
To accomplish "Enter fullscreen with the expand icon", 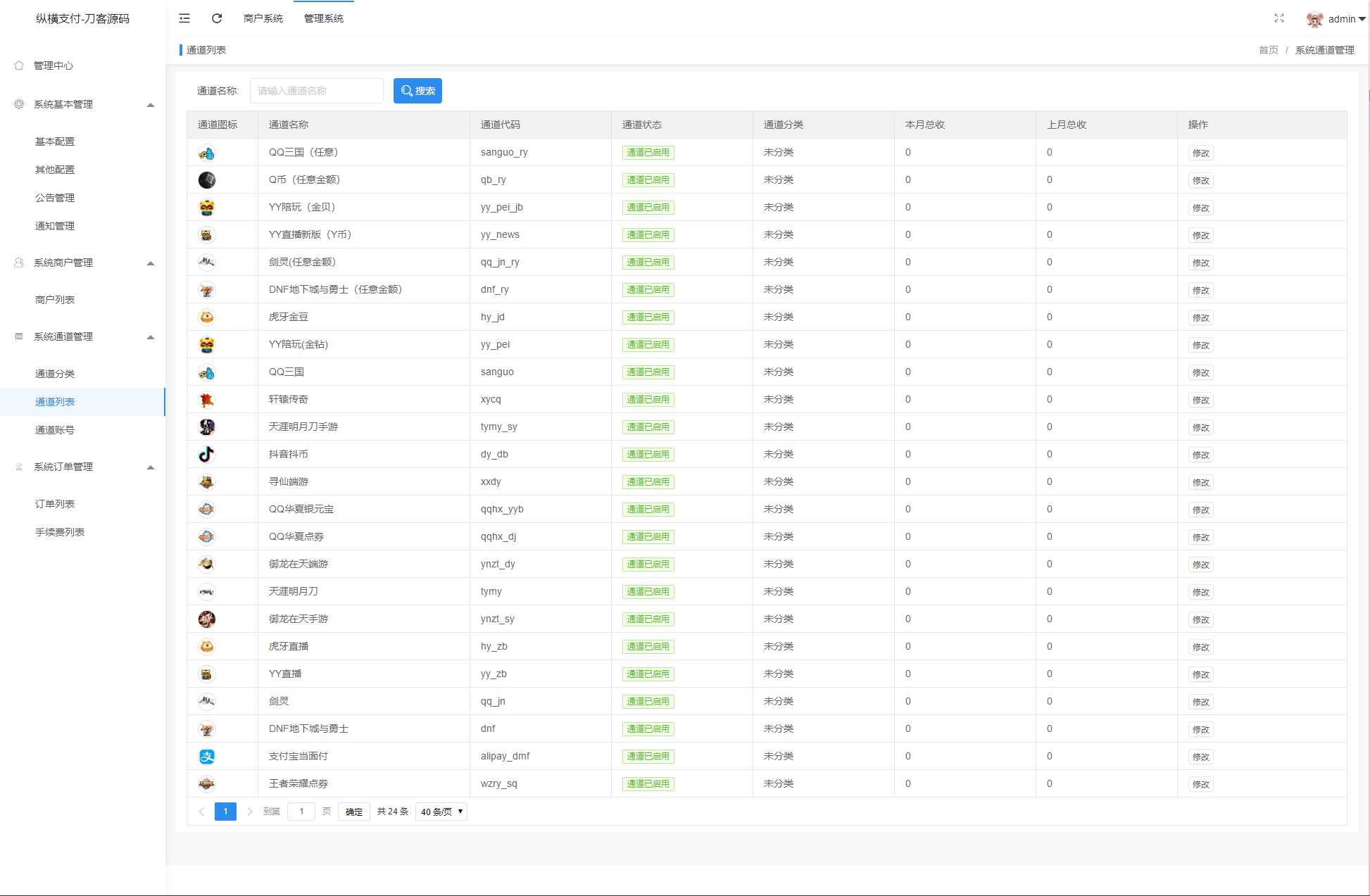I will click(x=1279, y=18).
